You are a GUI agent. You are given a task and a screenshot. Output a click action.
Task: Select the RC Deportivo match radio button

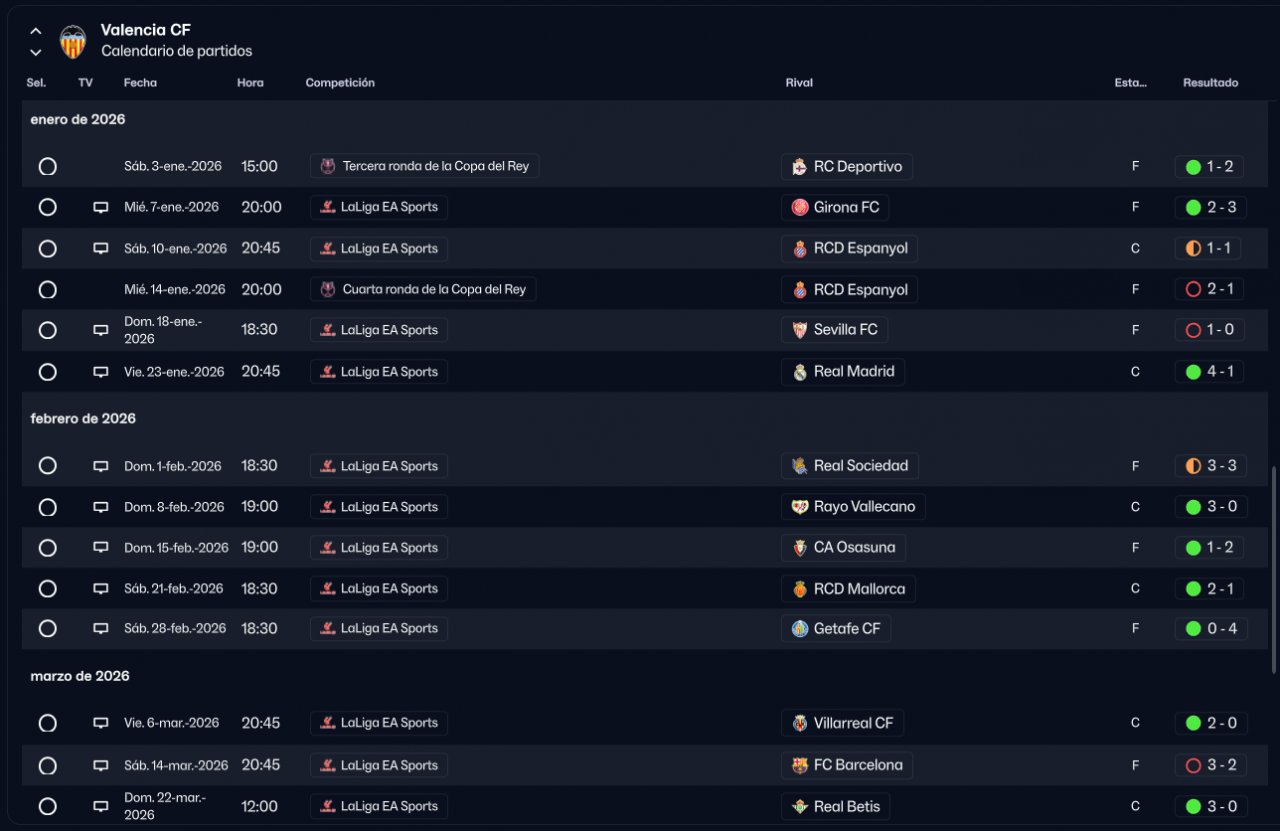pos(47,167)
